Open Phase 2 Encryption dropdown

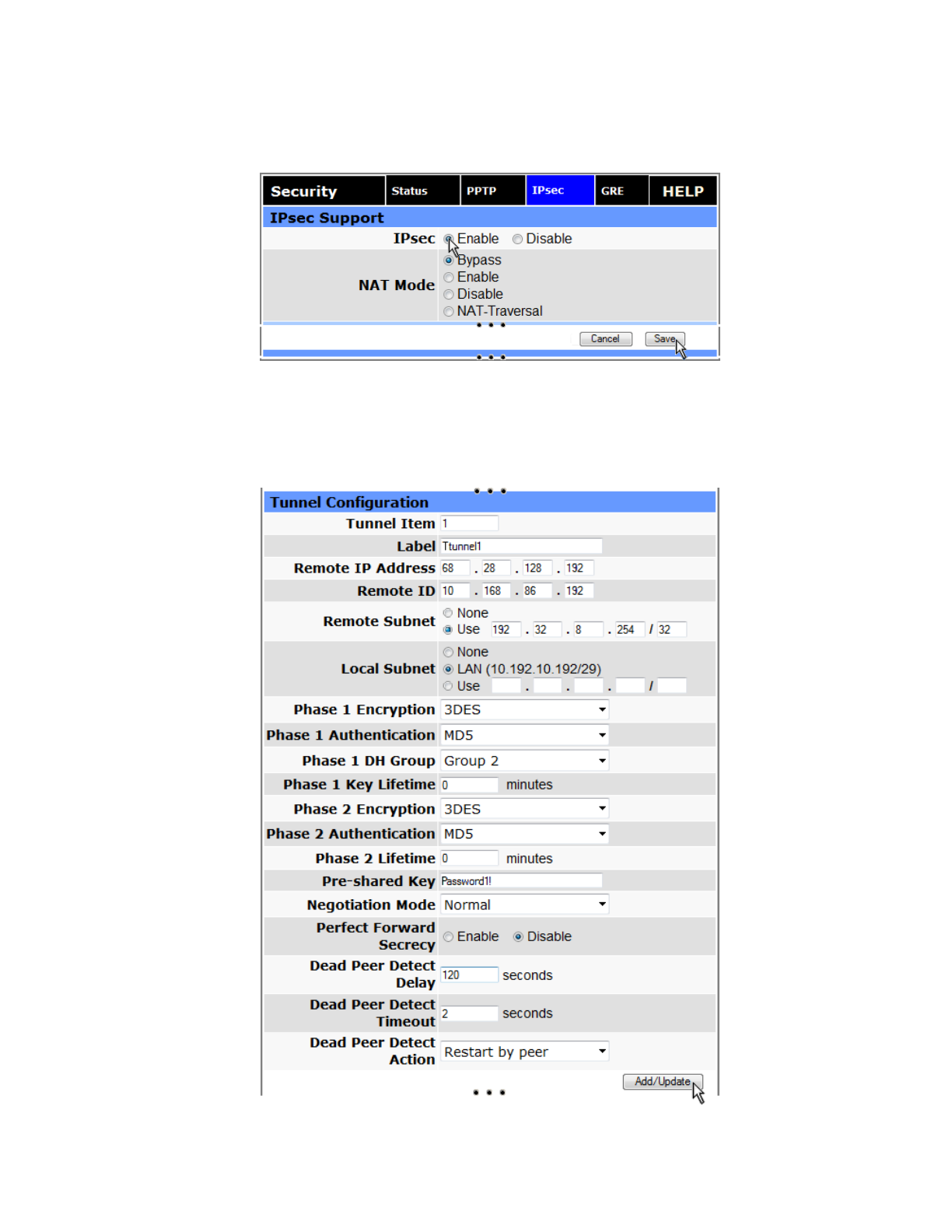524,809
